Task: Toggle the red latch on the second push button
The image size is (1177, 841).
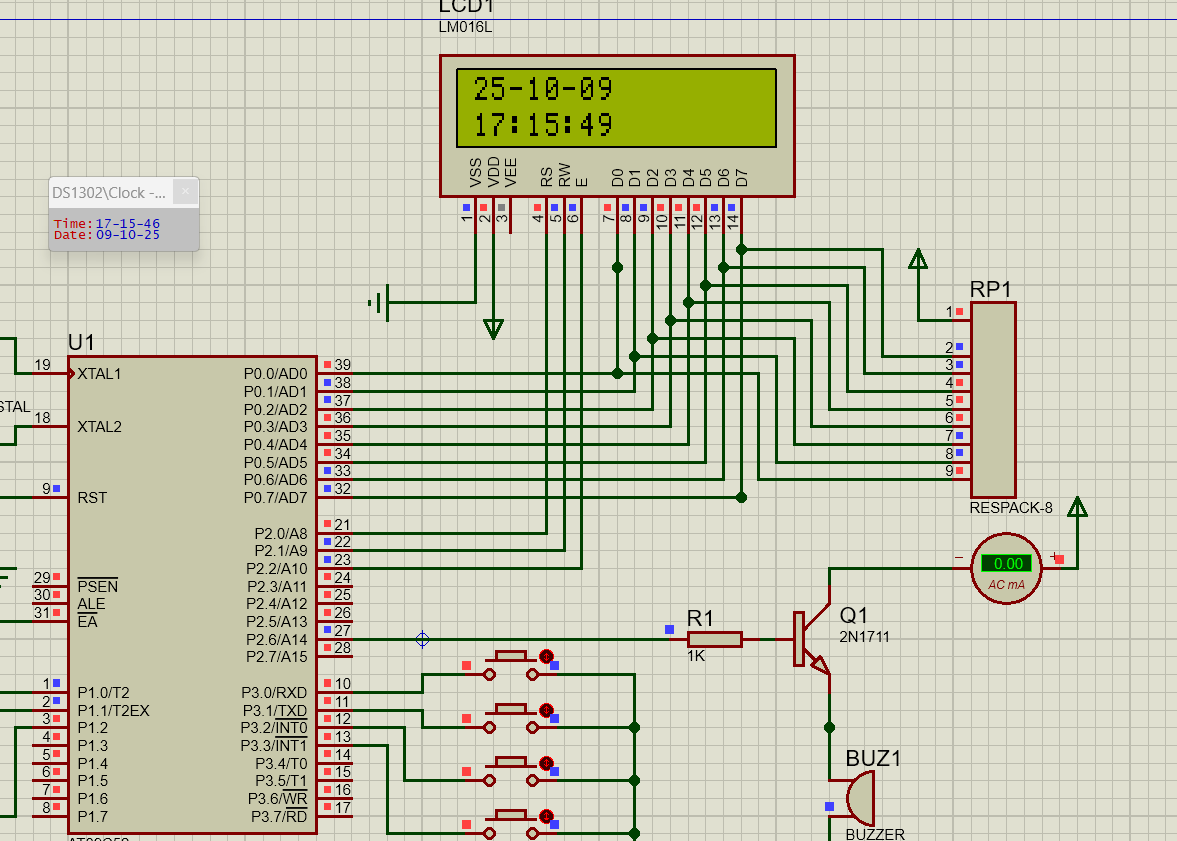Action: [x=546, y=710]
